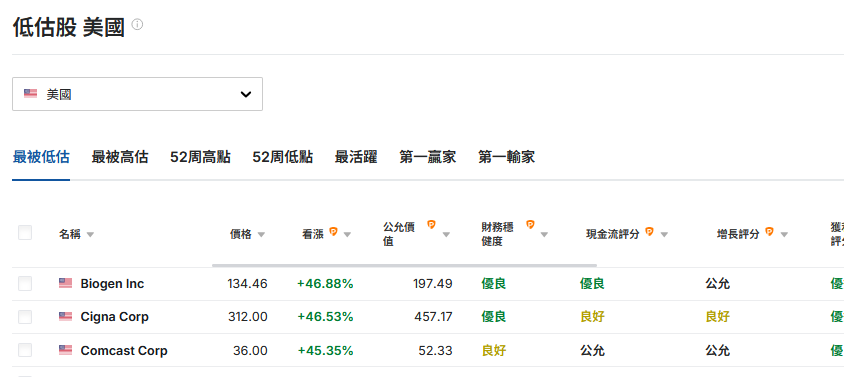This screenshot has width=863, height=377.
Task: Click Biogen 增長評分 rating 公允
Action: [x=718, y=284]
